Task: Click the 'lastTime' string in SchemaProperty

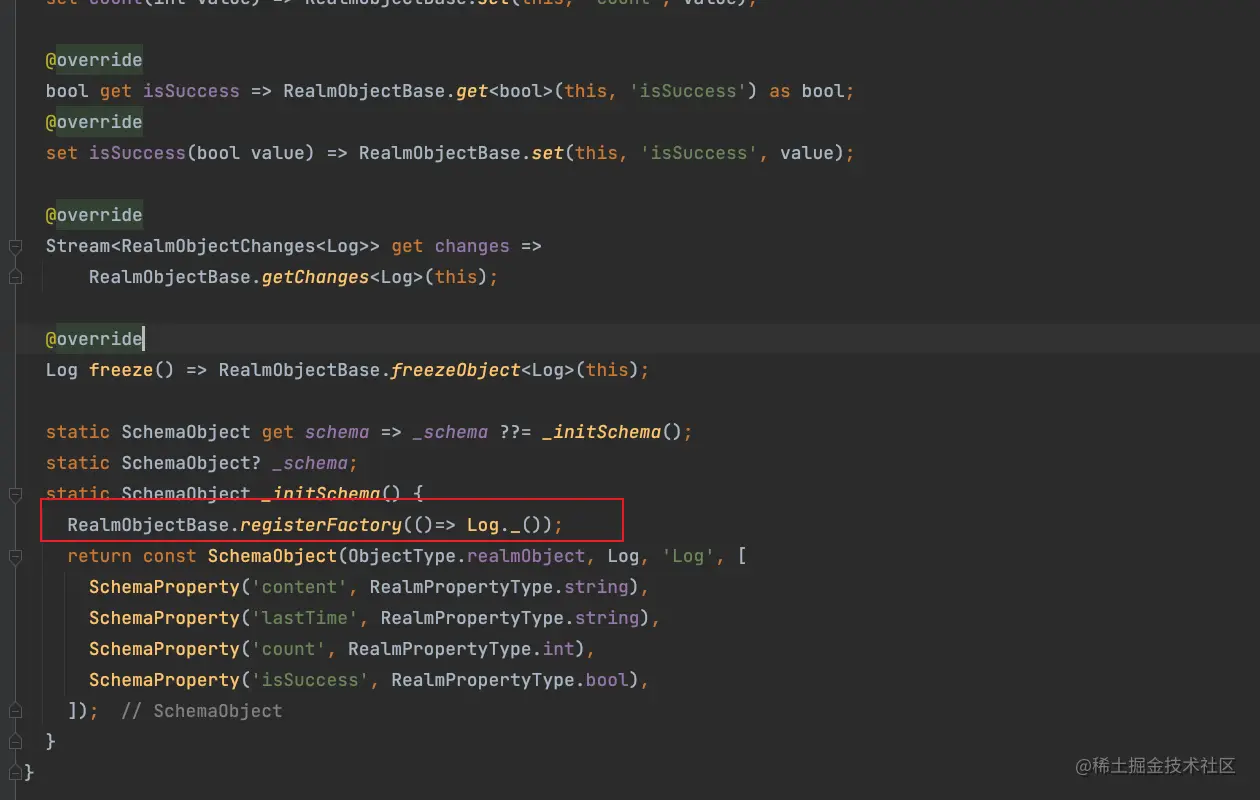Action: coord(305,618)
